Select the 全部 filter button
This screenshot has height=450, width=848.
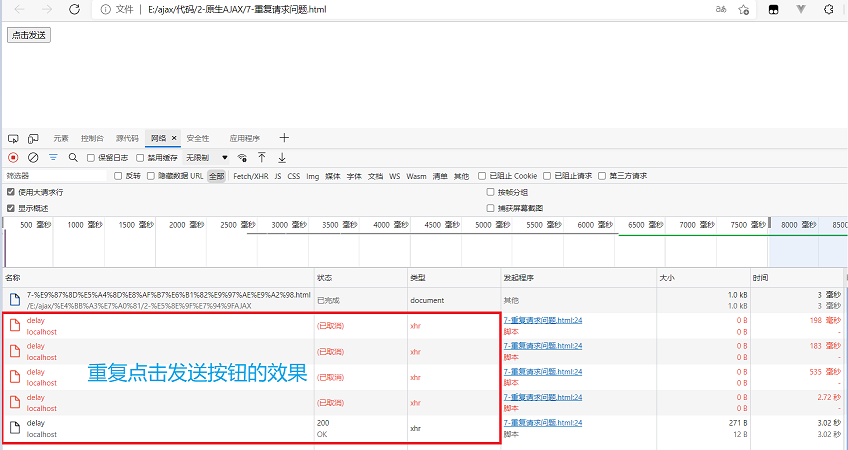click(216, 176)
